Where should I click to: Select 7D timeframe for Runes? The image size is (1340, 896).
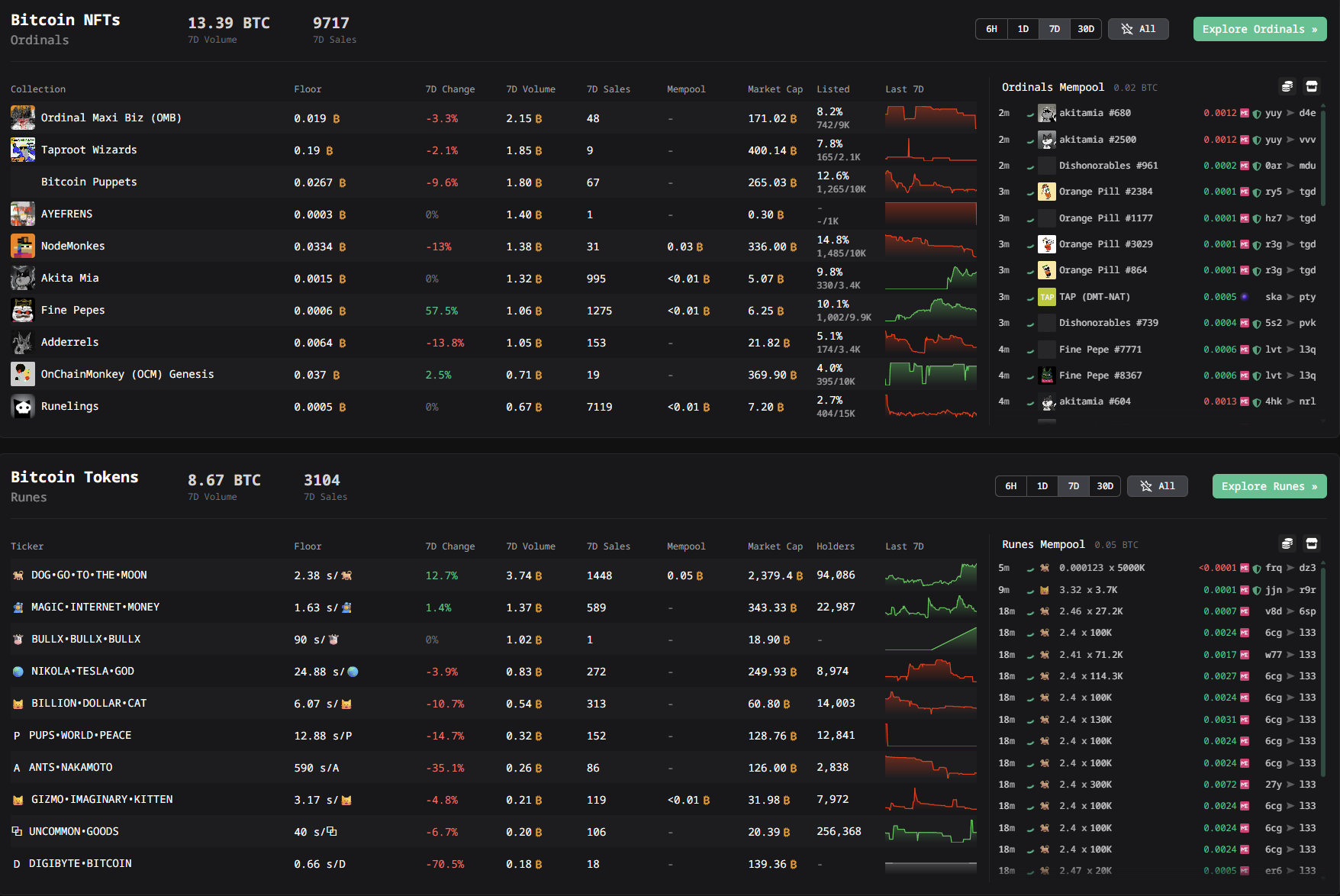pos(1074,486)
